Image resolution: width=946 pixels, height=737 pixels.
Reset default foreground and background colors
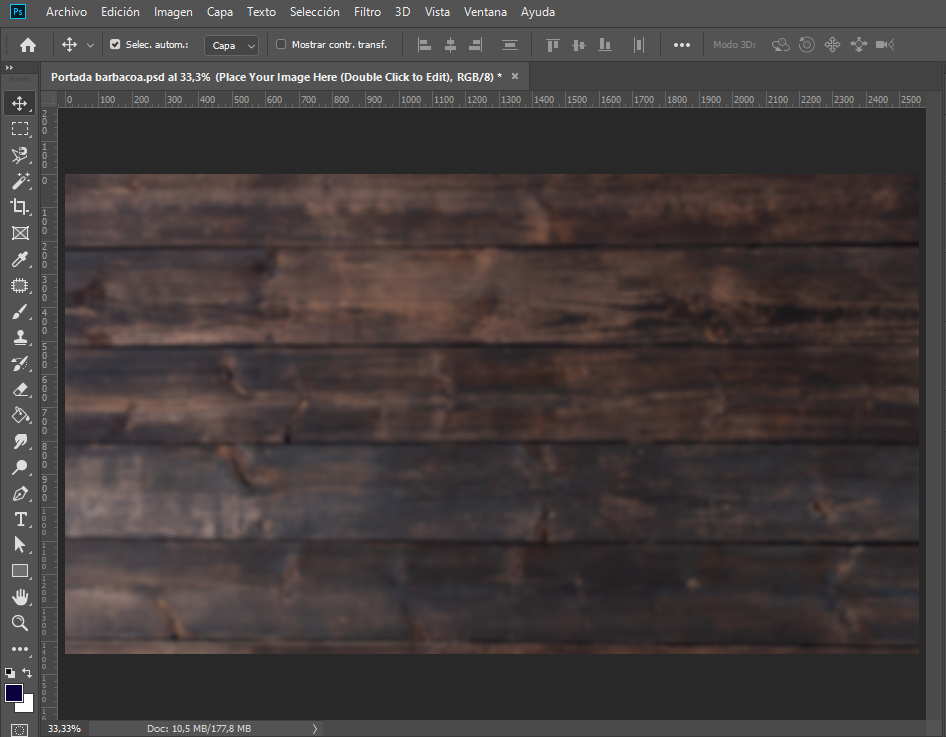(10, 672)
